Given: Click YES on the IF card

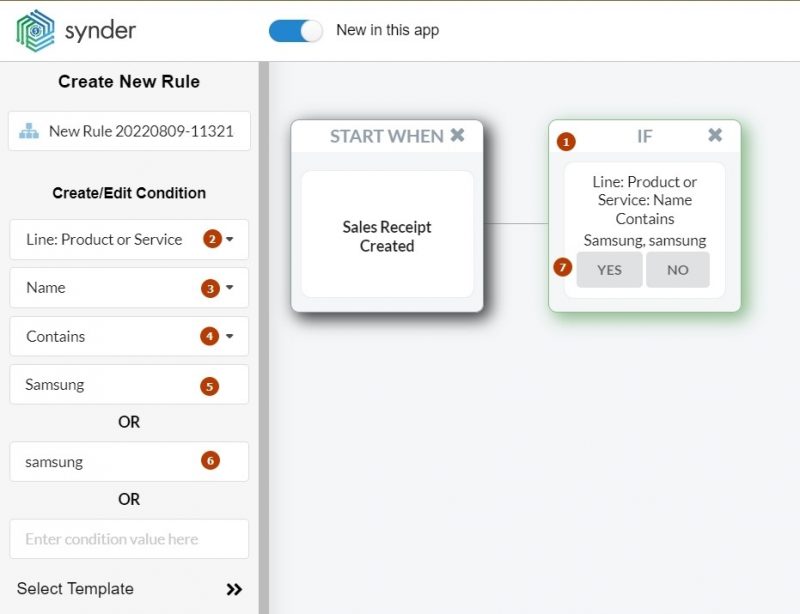Looking at the screenshot, I should [609, 269].
